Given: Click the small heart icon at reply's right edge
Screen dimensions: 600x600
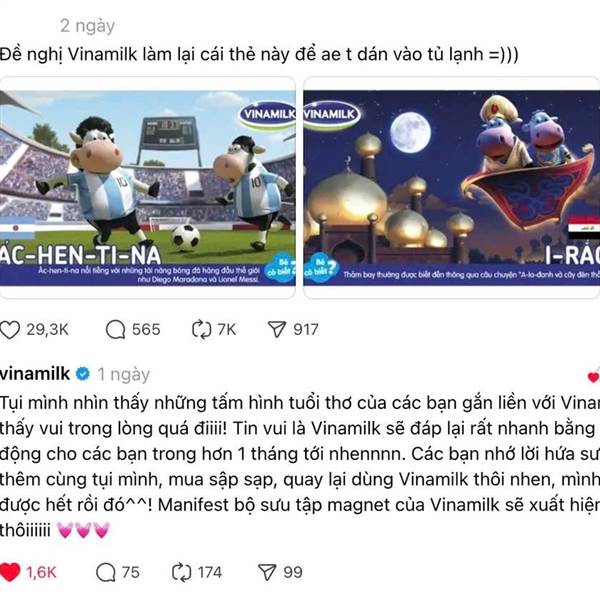Looking at the screenshot, I should tap(593, 377).
